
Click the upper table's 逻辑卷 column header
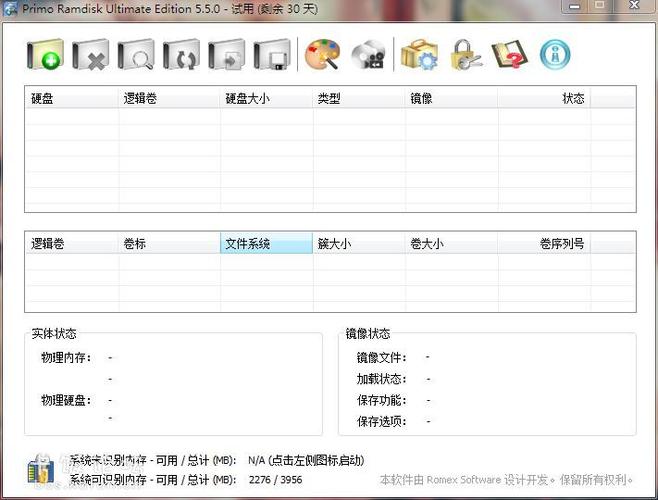[169, 99]
